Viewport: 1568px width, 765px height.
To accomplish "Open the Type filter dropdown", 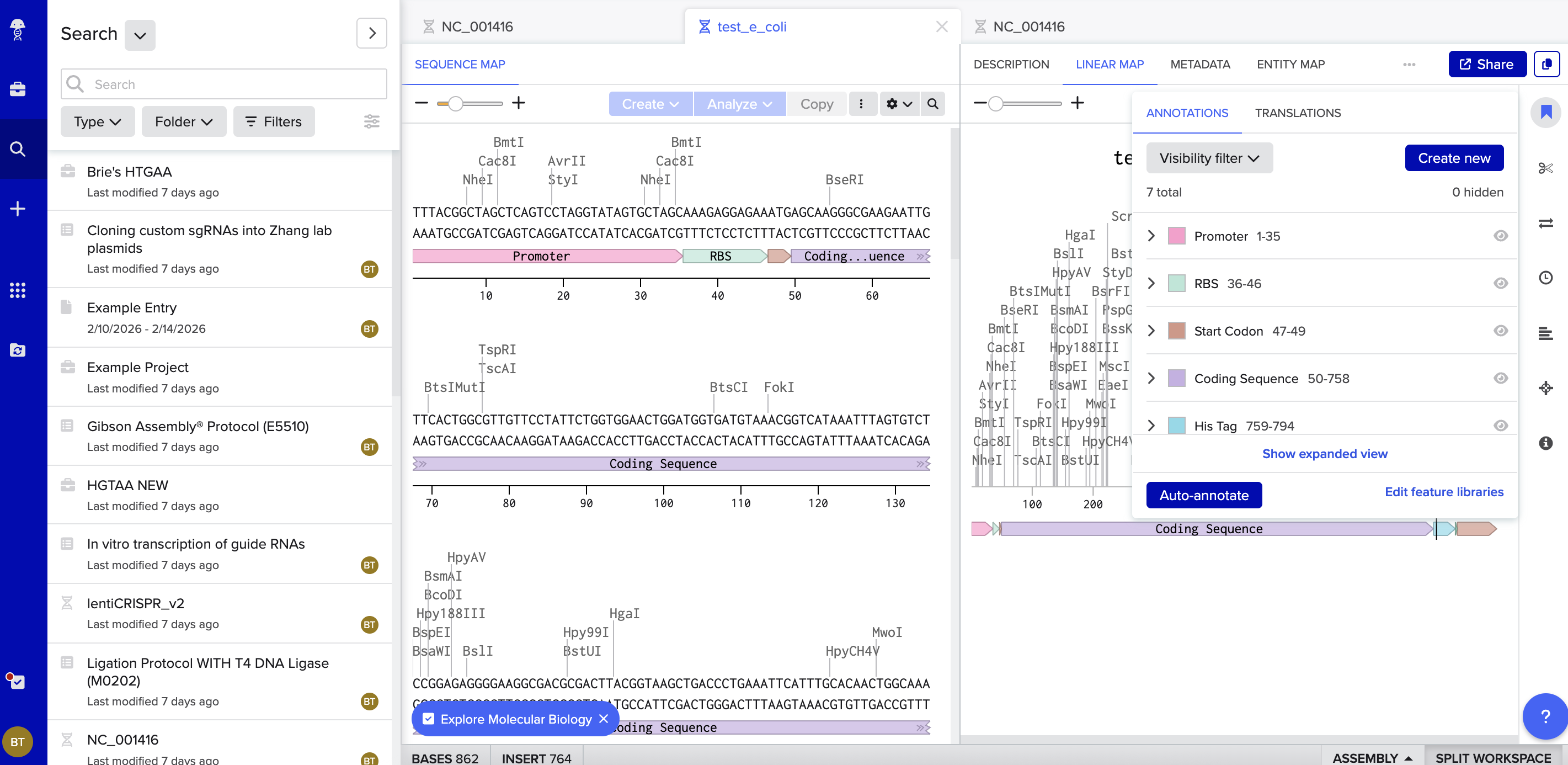I will coord(98,122).
